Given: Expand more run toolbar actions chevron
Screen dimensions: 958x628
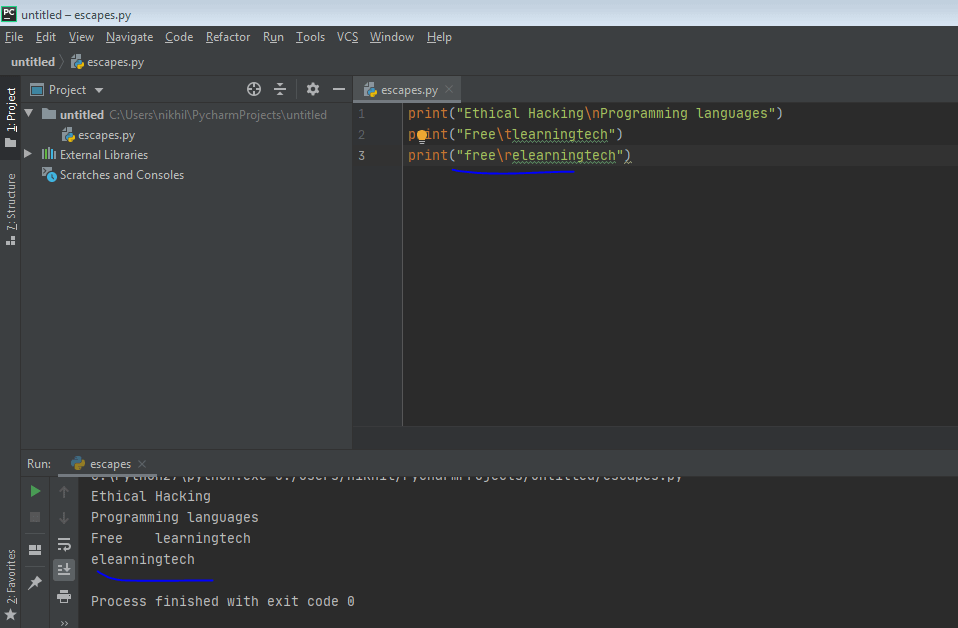Looking at the screenshot, I should click(64, 623).
